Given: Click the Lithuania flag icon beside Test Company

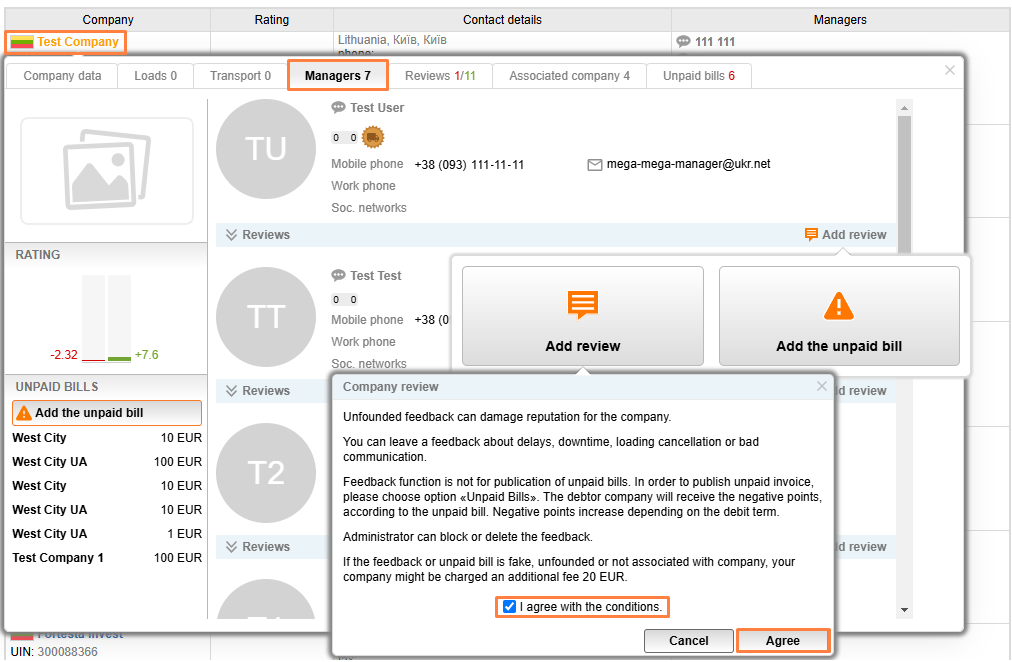Looking at the screenshot, I should click(22, 42).
